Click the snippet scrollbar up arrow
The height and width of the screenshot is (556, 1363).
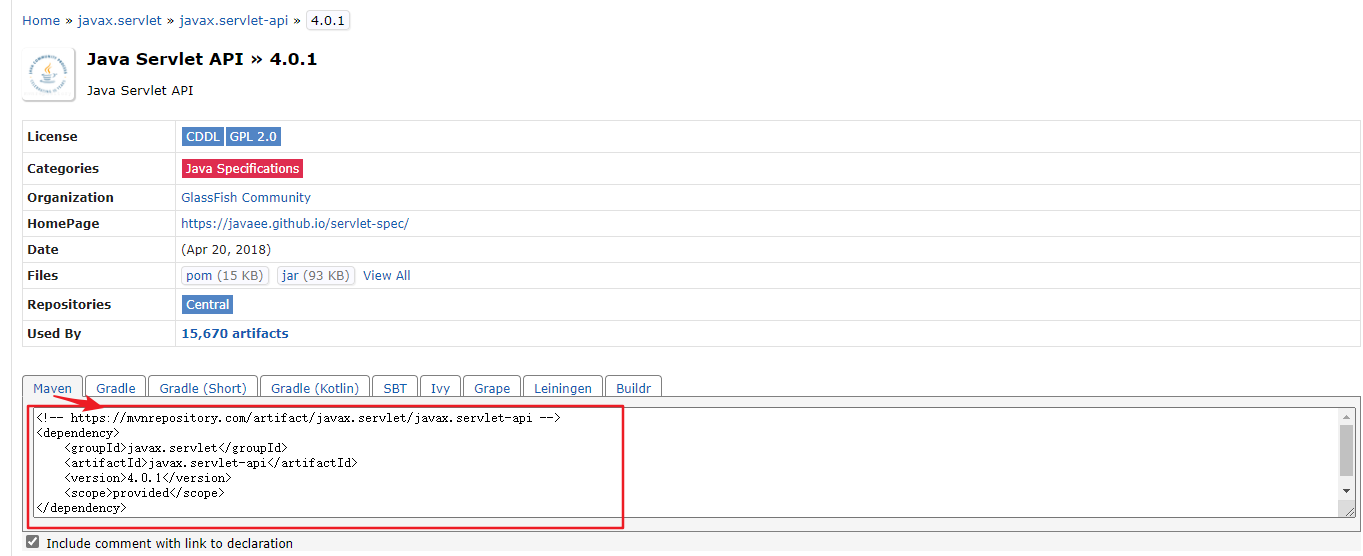(x=1347, y=417)
